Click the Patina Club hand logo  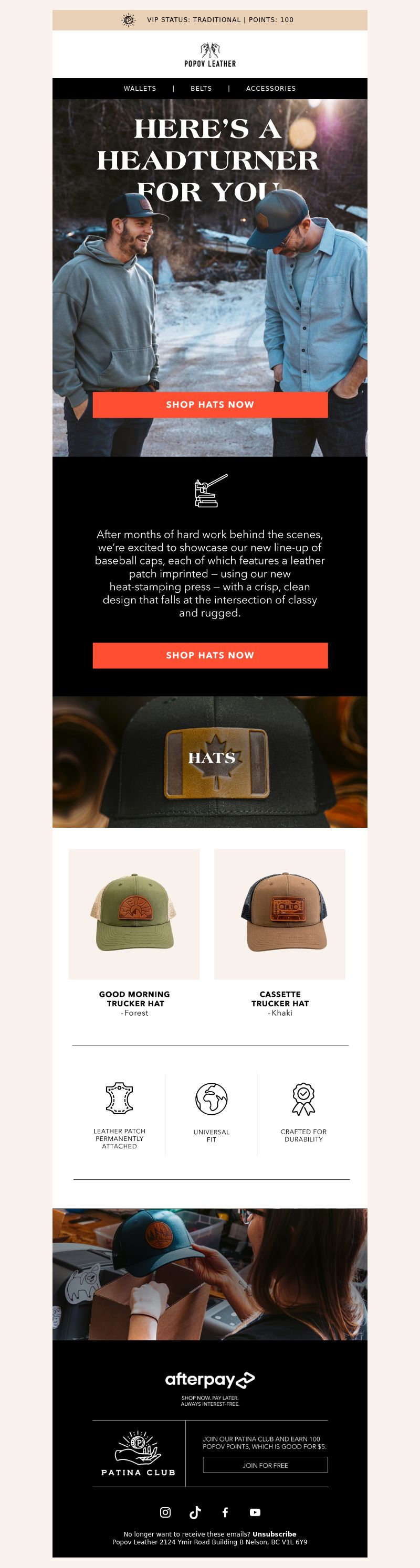[139, 1454]
